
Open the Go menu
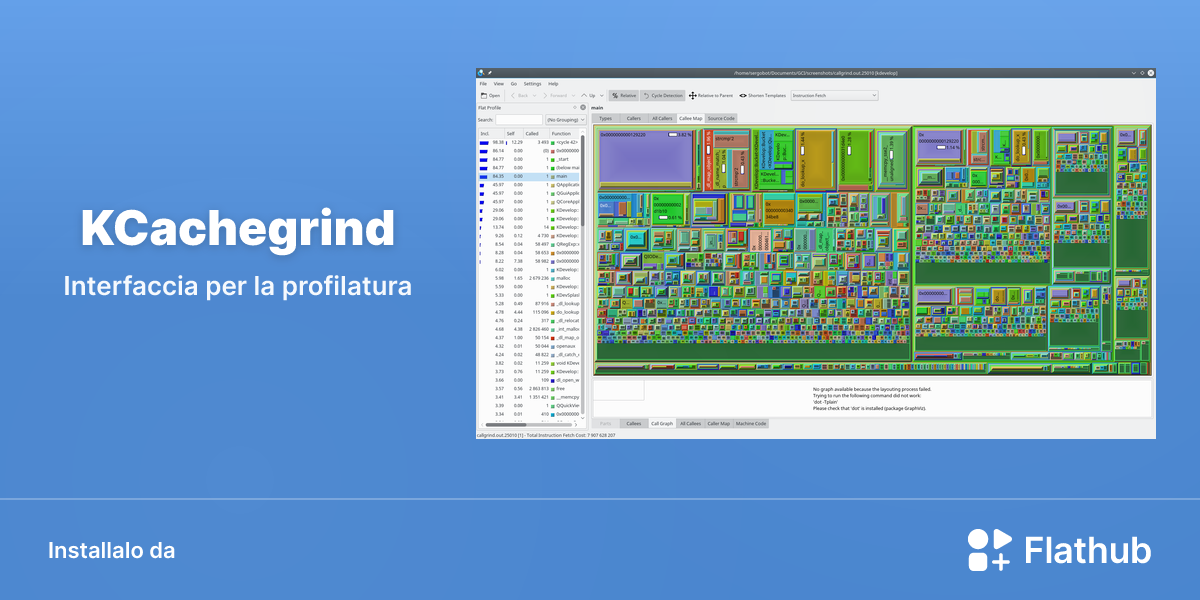pyautogui.click(x=514, y=84)
